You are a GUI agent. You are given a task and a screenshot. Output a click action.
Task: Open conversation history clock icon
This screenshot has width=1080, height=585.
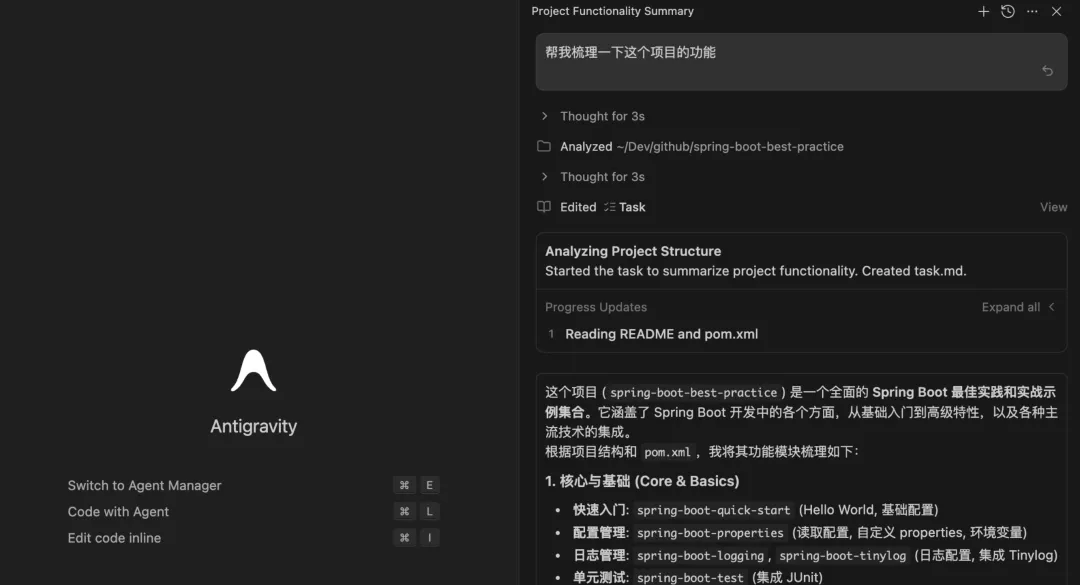tap(1008, 12)
